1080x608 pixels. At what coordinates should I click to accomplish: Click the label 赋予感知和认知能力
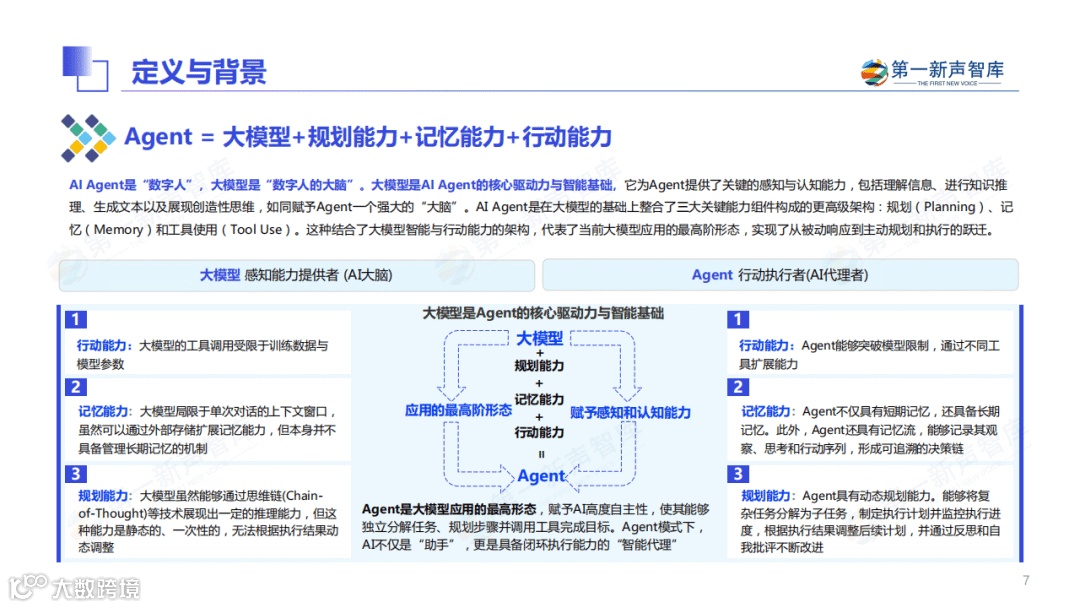coord(630,412)
